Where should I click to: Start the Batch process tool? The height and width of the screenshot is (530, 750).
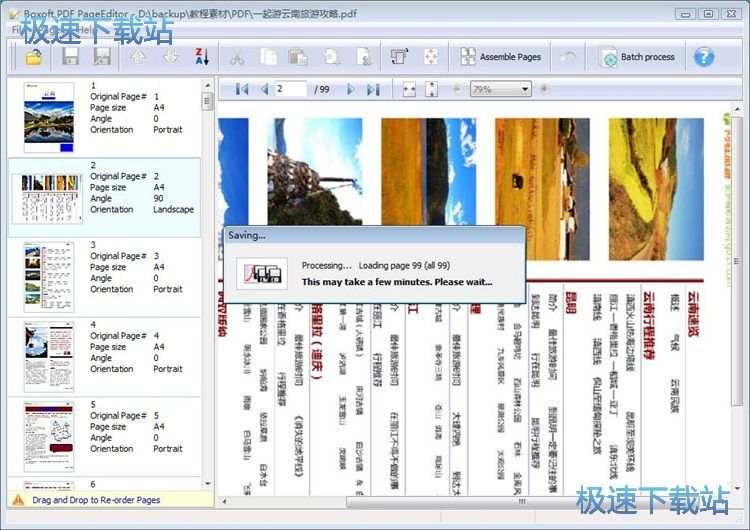click(x=637, y=57)
